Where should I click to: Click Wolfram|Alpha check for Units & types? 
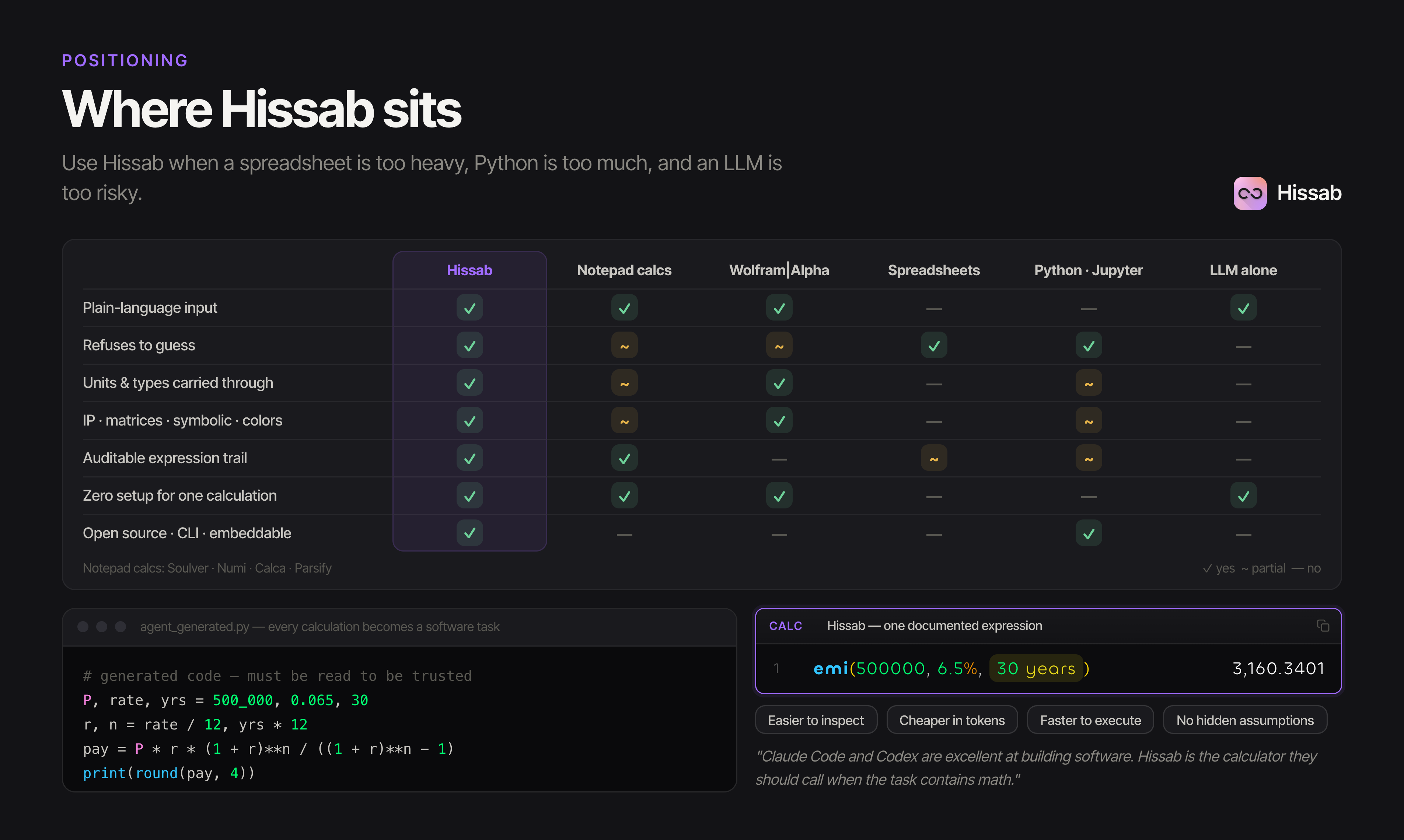tap(779, 383)
